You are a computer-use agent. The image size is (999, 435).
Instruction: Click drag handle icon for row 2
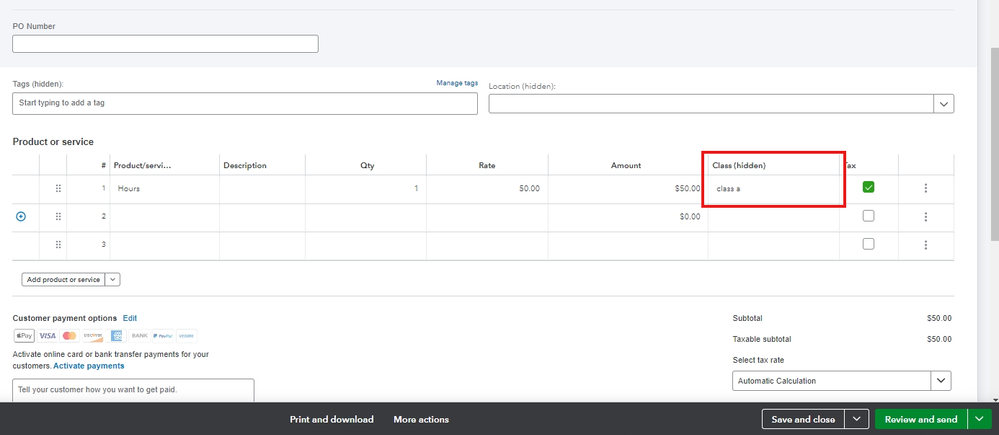tap(58, 216)
